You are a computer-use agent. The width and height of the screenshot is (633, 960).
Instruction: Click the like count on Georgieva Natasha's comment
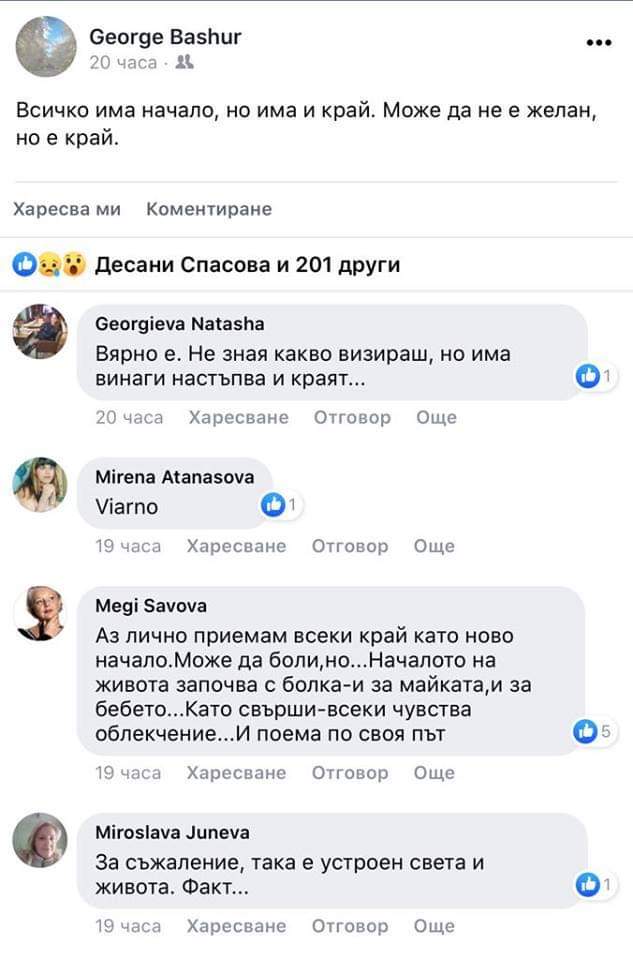coord(595,376)
